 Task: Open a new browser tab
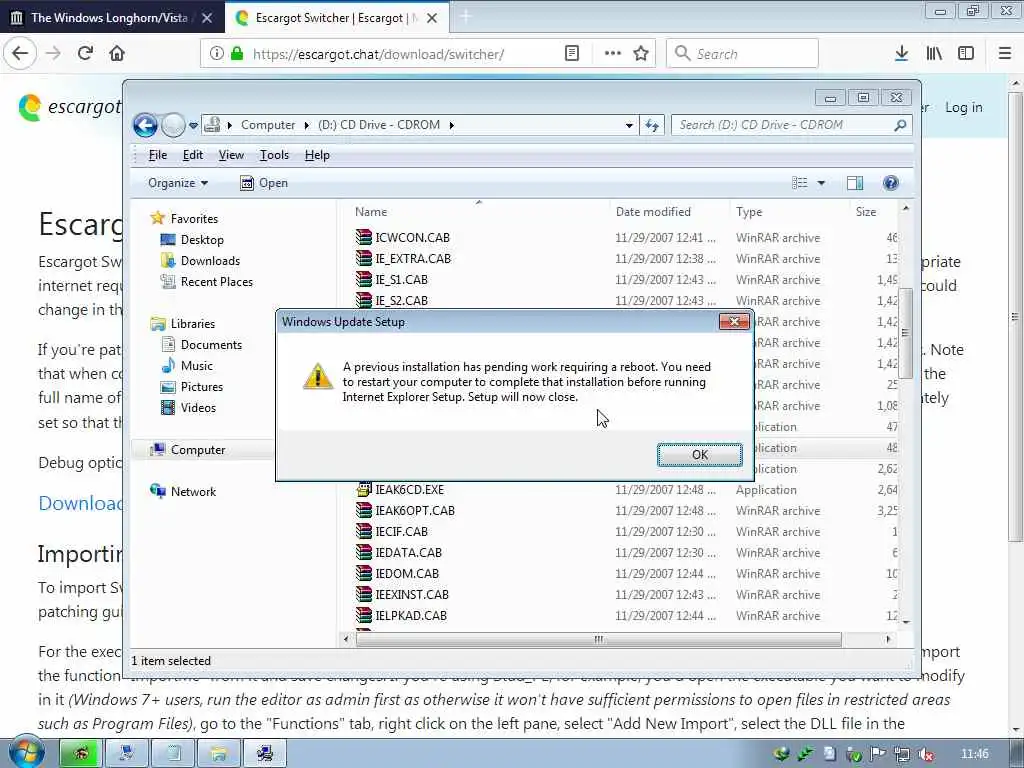pos(466,17)
